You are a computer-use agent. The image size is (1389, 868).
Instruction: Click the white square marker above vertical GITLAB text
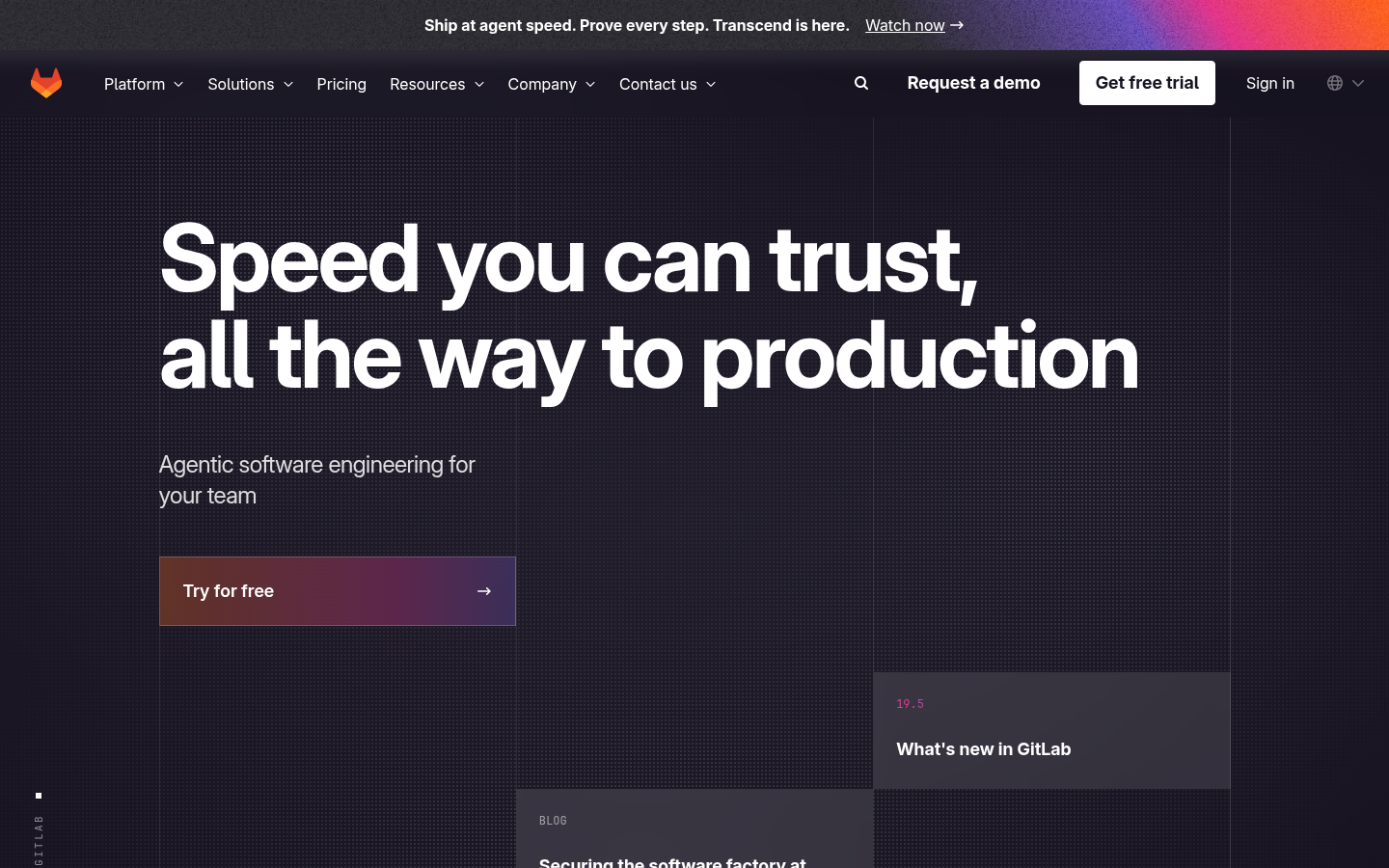(x=39, y=796)
